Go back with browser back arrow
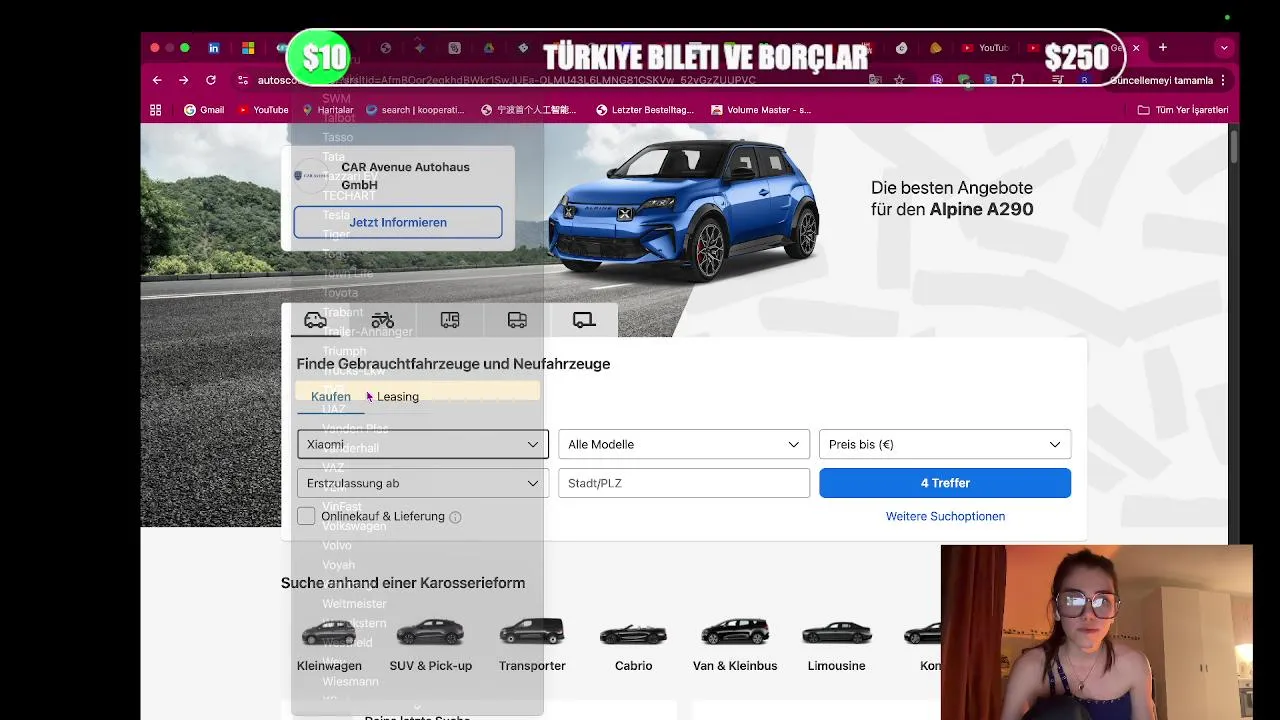The image size is (1280, 720). click(x=157, y=80)
